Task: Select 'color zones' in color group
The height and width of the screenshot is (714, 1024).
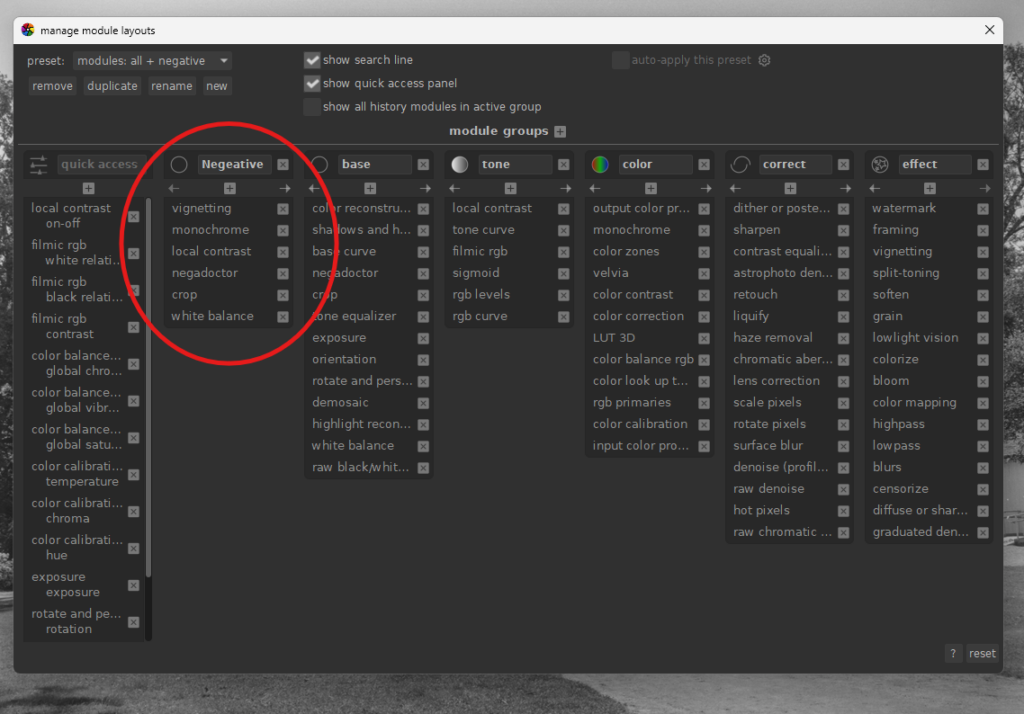Action: point(626,252)
